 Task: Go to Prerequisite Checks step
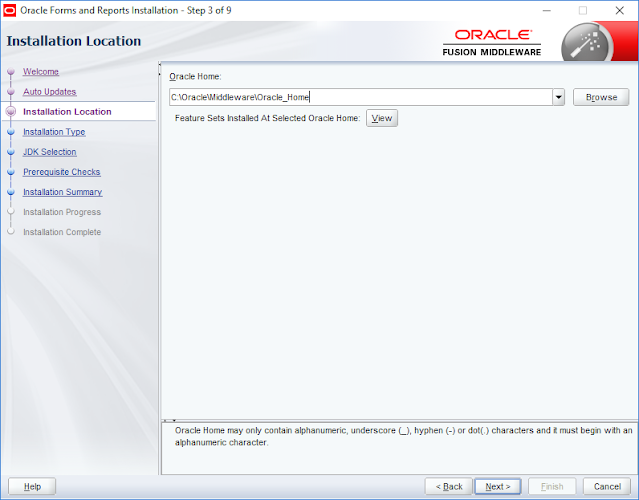pyautogui.click(x=62, y=172)
